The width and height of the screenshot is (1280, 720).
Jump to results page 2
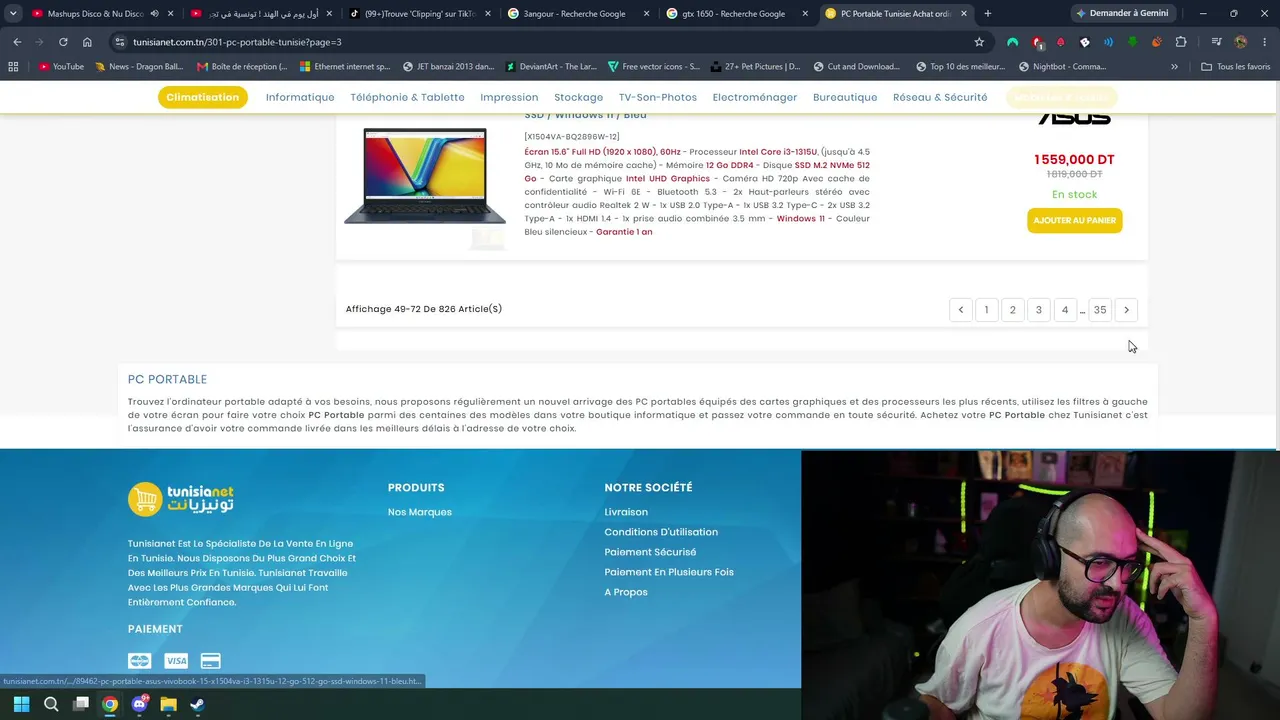tap(1012, 310)
